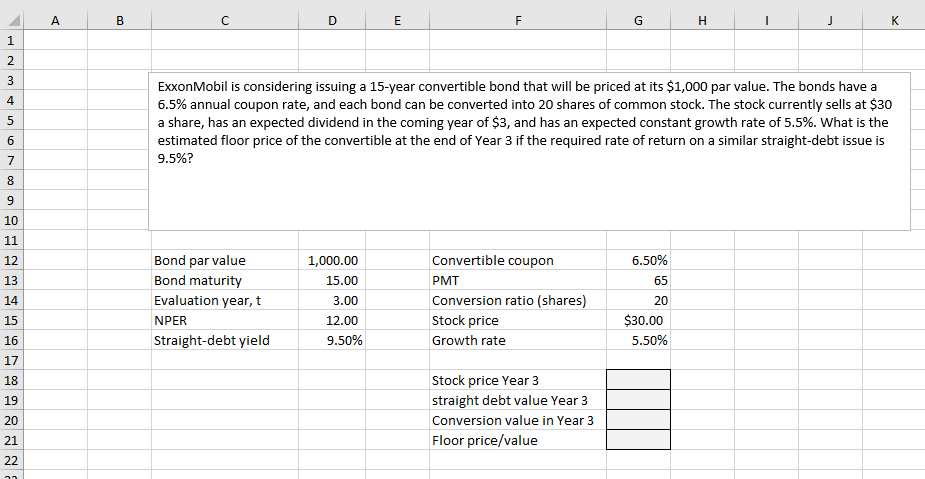The image size is (925, 479).
Task: Select the 'Straight-debt yield' label cell
Action: pos(225,340)
